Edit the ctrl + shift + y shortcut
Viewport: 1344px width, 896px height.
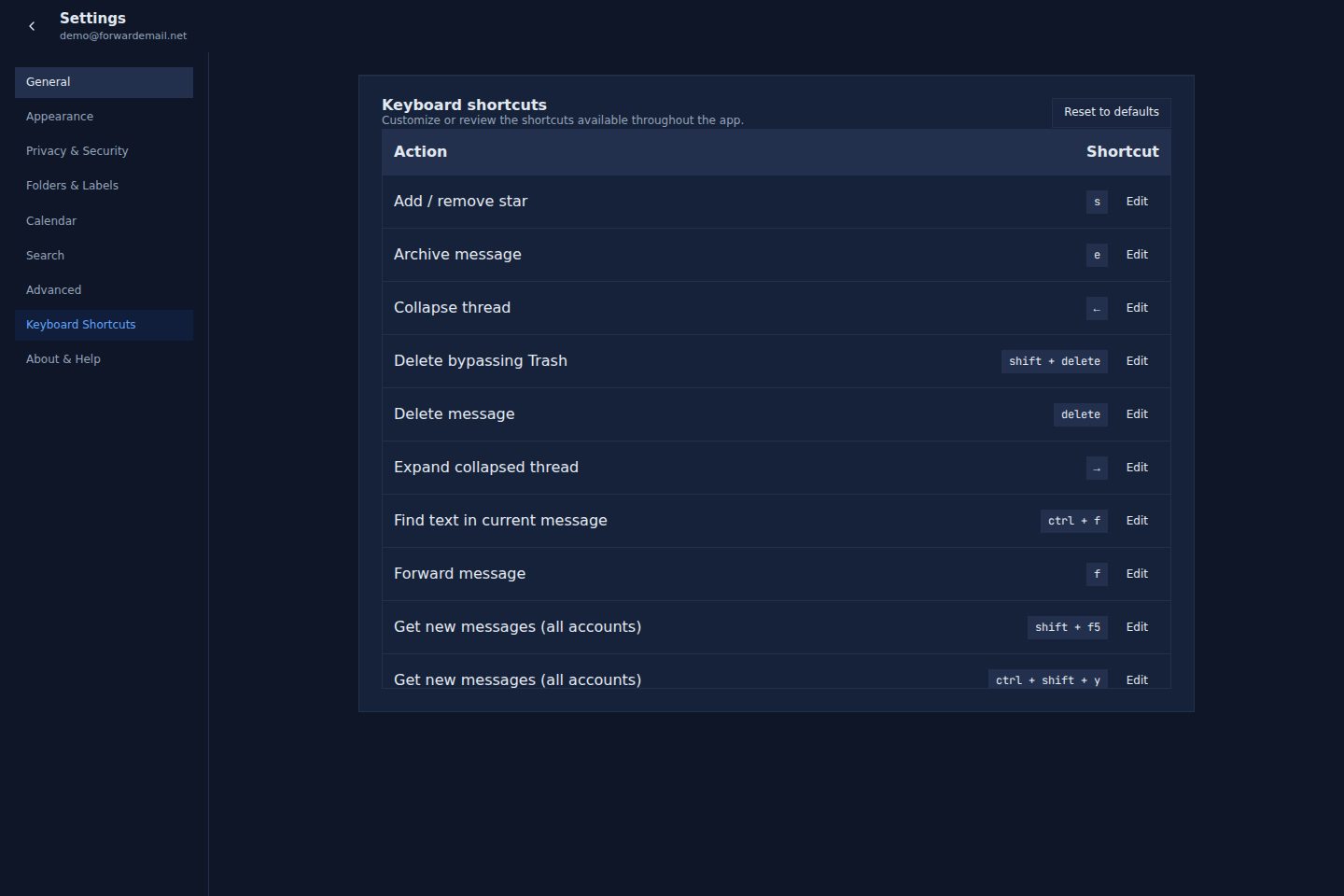pyautogui.click(x=1137, y=680)
